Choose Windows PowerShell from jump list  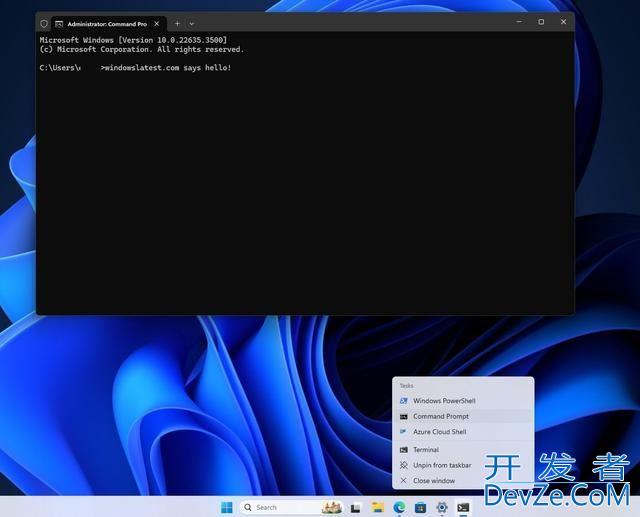pos(463,401)
